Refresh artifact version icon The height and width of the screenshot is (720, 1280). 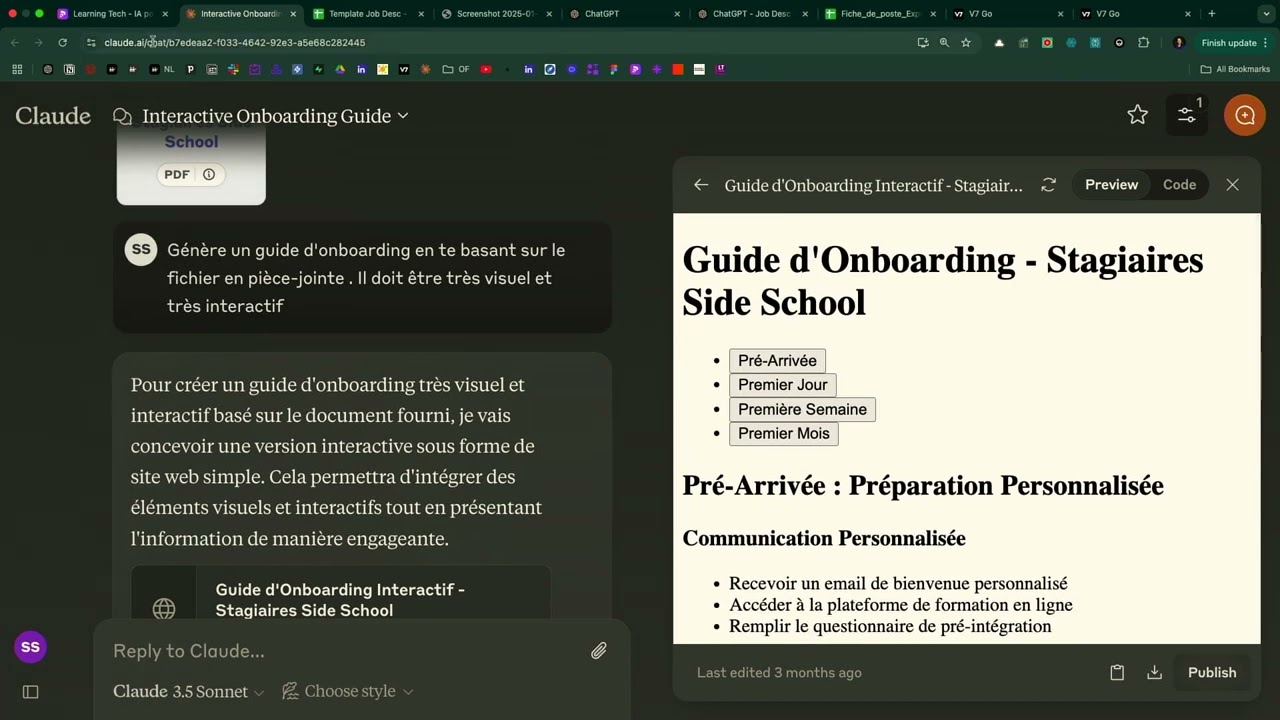coord(1048,185)
